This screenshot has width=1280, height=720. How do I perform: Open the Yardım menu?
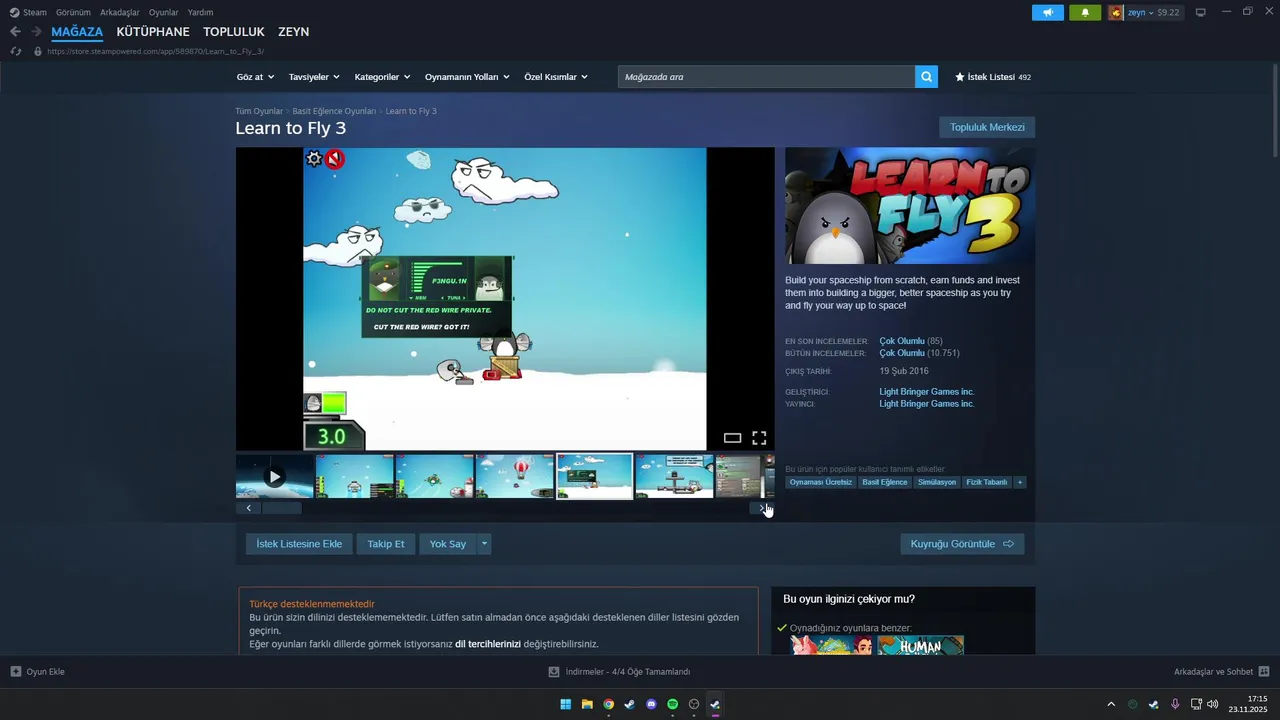[200, 12]
